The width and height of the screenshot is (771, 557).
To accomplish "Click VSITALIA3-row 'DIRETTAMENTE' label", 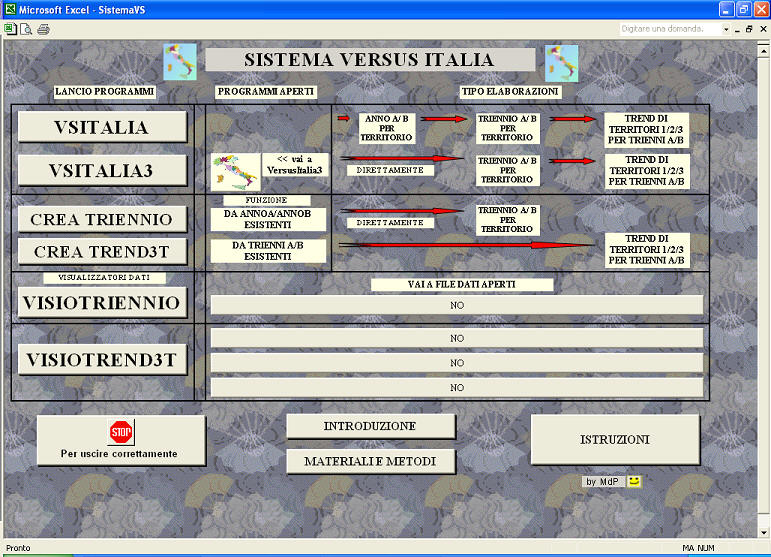I will click(390, 170).
